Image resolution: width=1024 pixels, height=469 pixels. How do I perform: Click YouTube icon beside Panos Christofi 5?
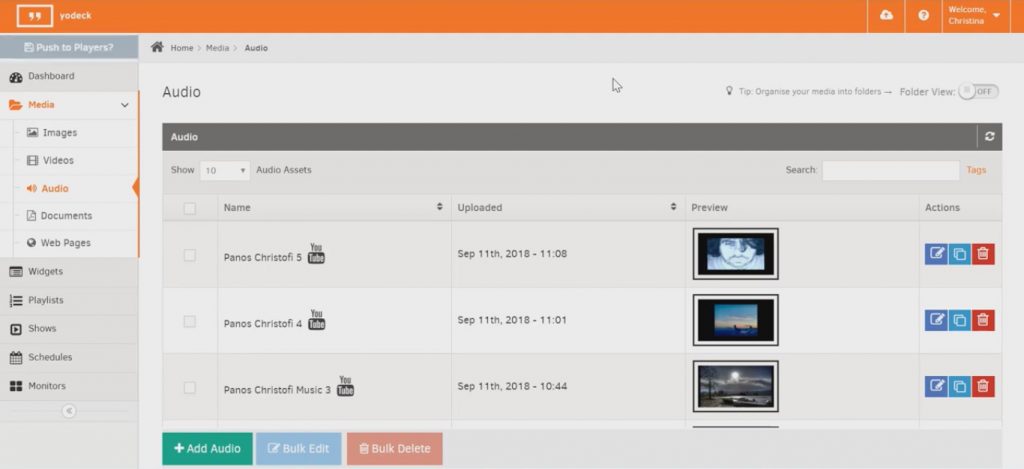[x=316, y=253]
